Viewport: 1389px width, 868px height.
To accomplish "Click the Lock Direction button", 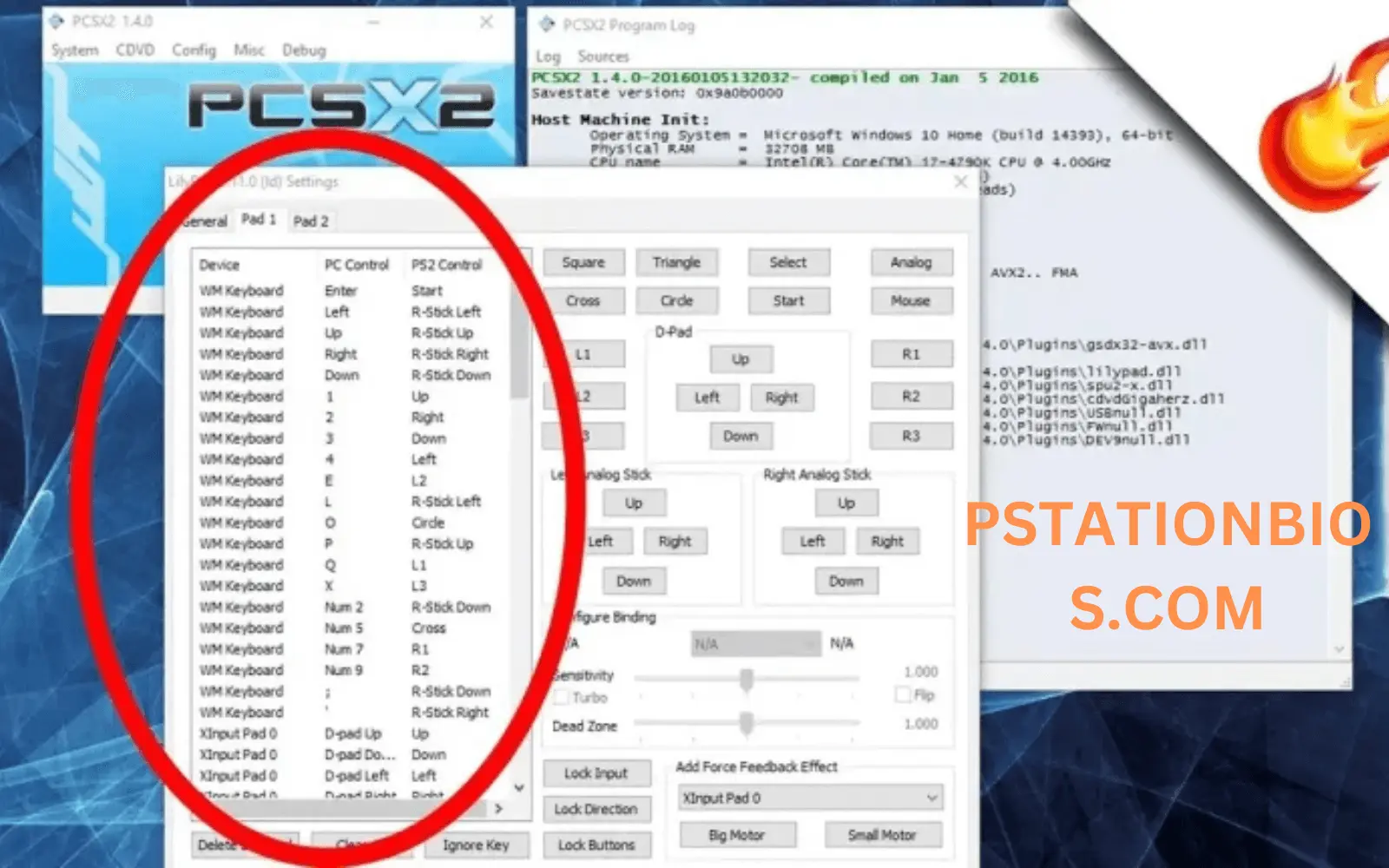I will coord(596,809).
